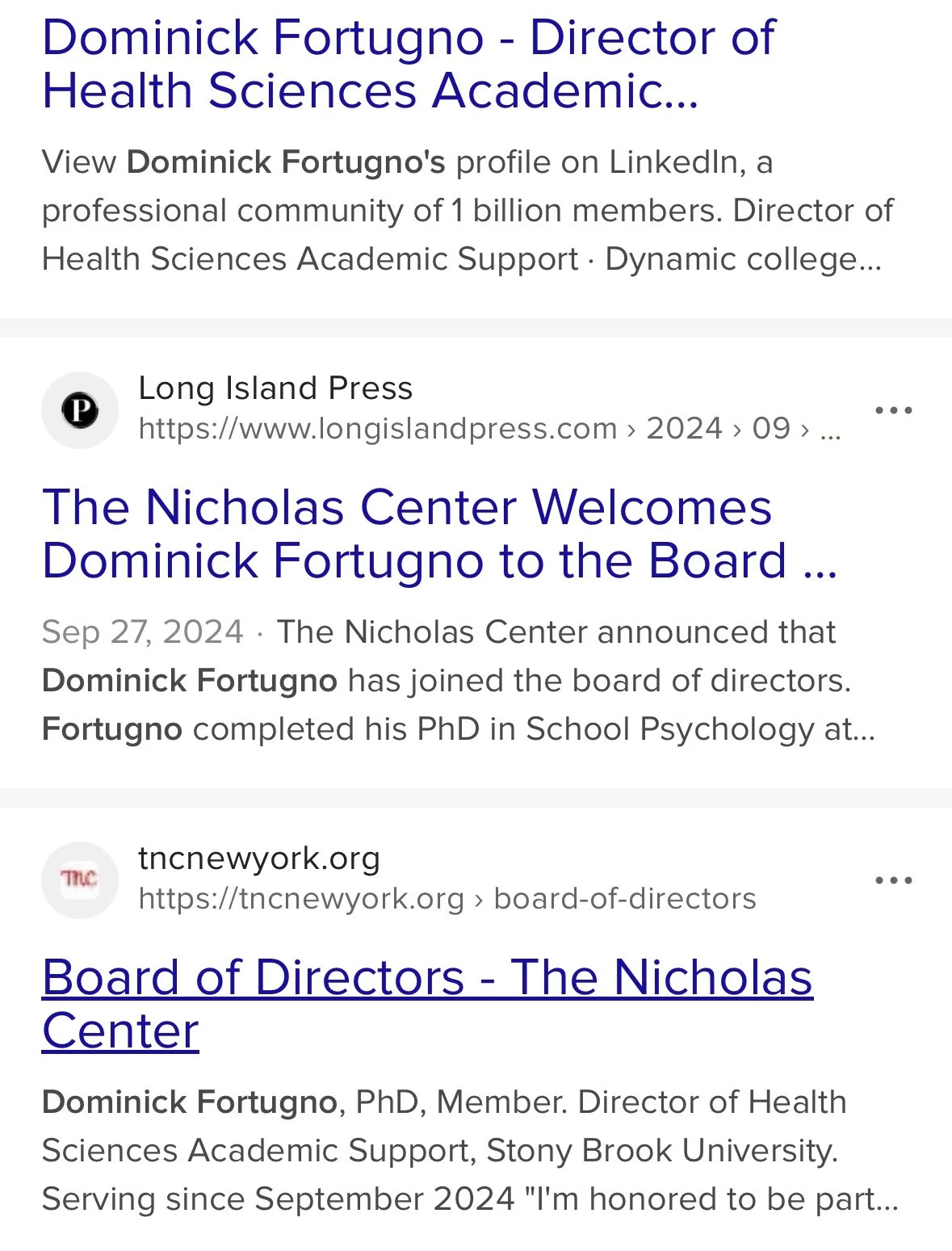Select the 'Long Island Press' site name
952x1251 pixels.
point(275,388)
